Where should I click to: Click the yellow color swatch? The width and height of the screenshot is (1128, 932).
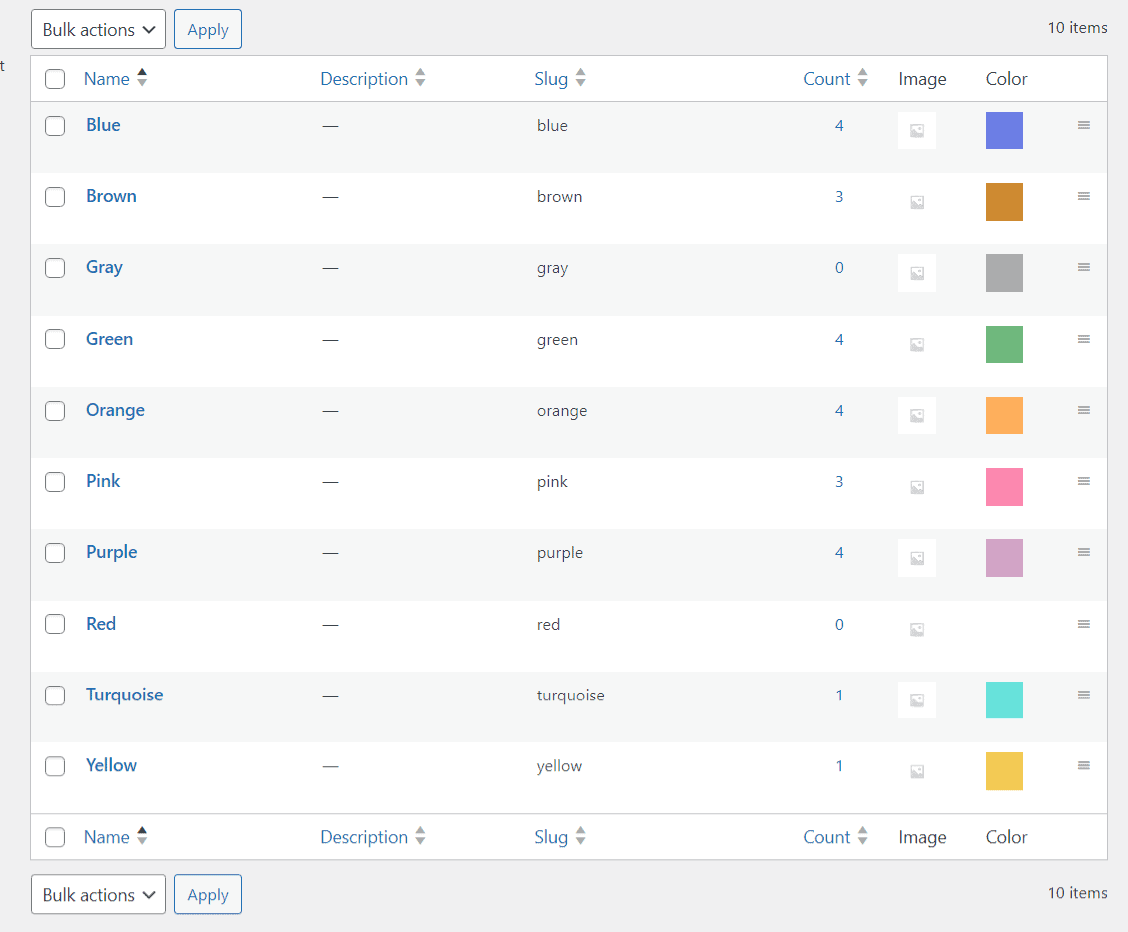point(1004,771)
